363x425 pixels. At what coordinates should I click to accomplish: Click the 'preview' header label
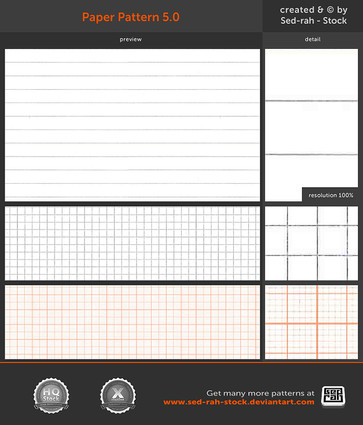point(131,39)
